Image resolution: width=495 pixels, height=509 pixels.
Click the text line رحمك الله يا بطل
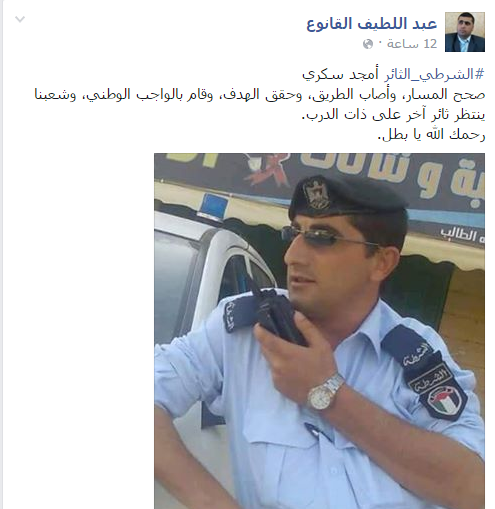point(431,135)
